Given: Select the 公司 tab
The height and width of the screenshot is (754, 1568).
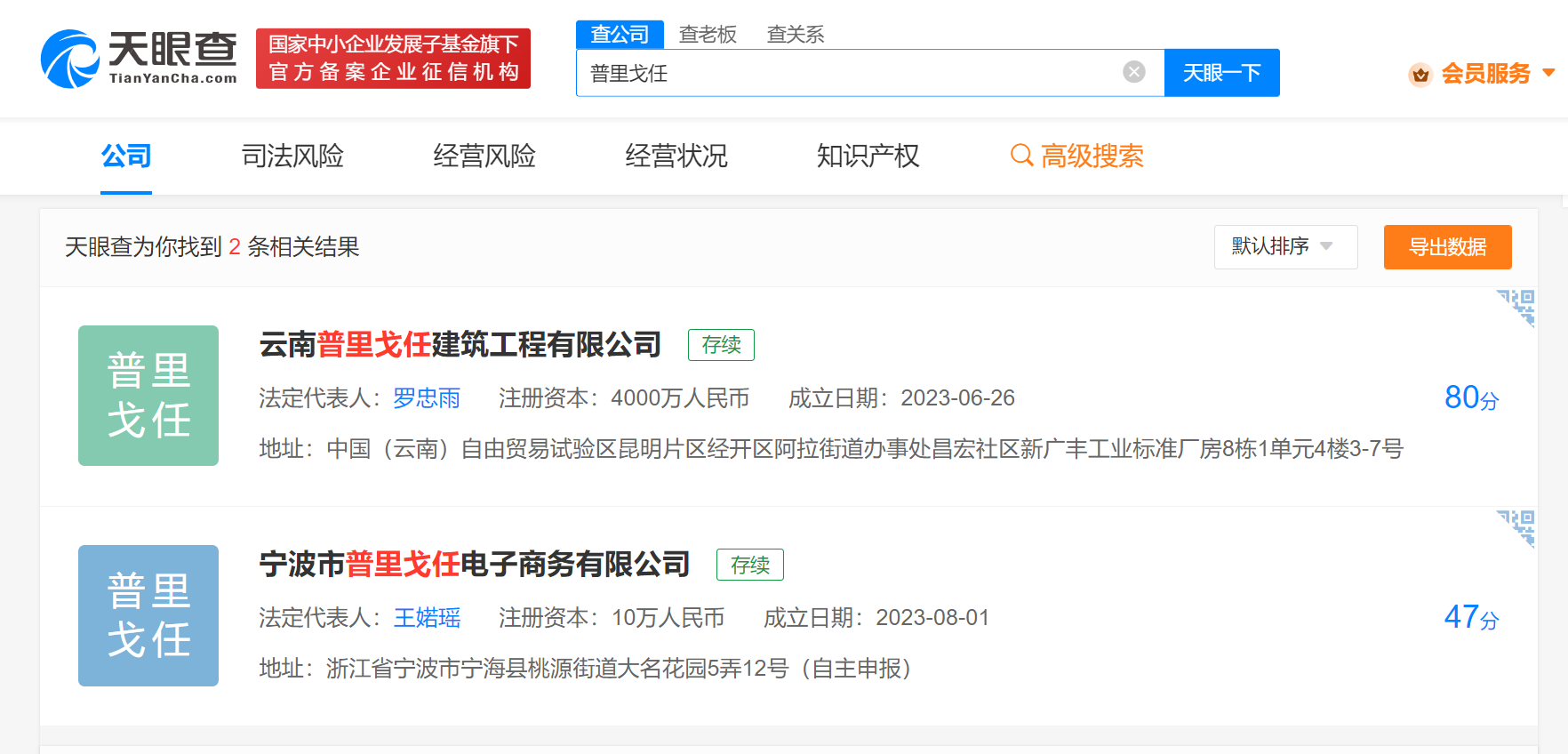Looking at the screenshot, I should point(126,156).
